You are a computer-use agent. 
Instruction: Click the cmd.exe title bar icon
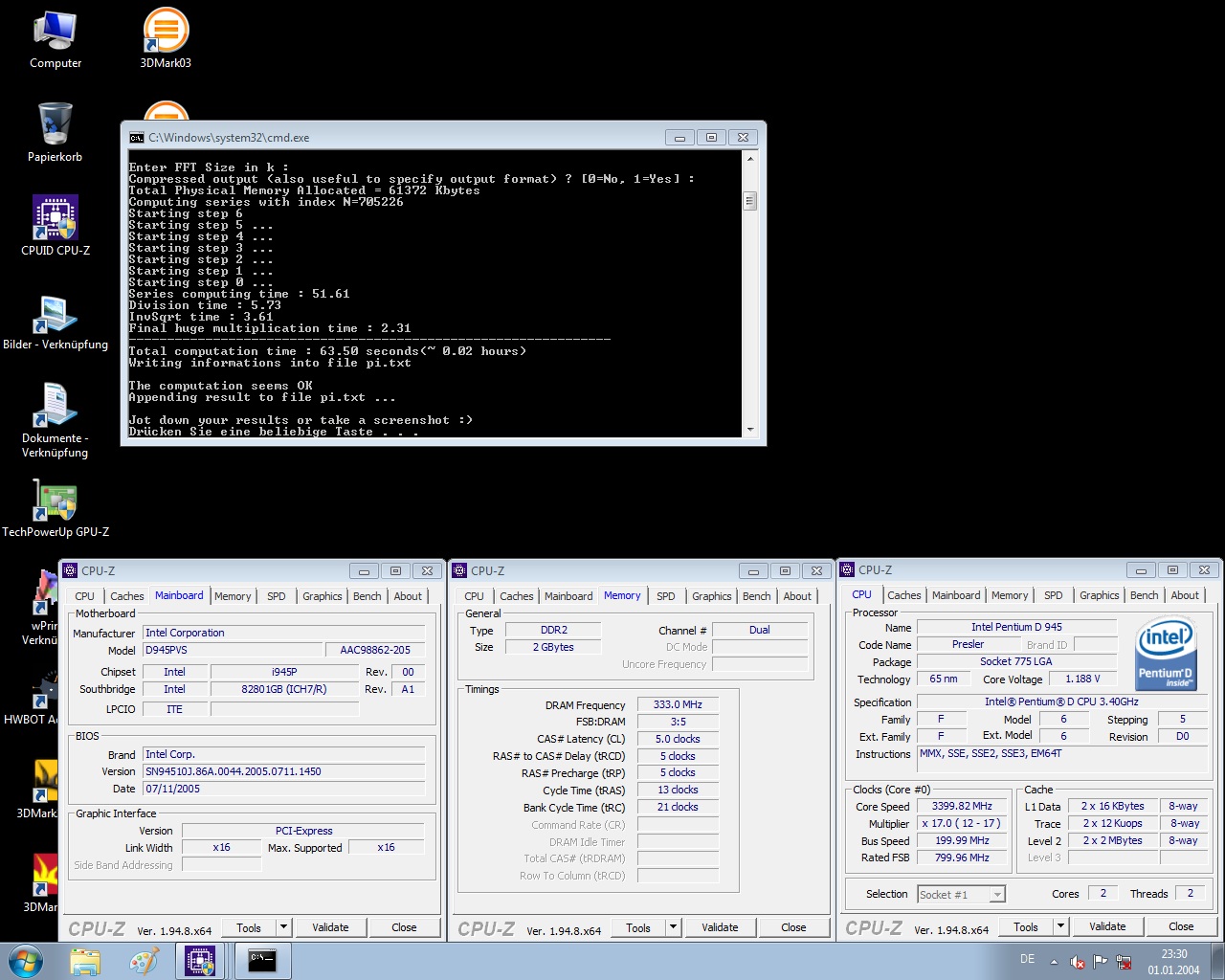(x=137, y=138)
